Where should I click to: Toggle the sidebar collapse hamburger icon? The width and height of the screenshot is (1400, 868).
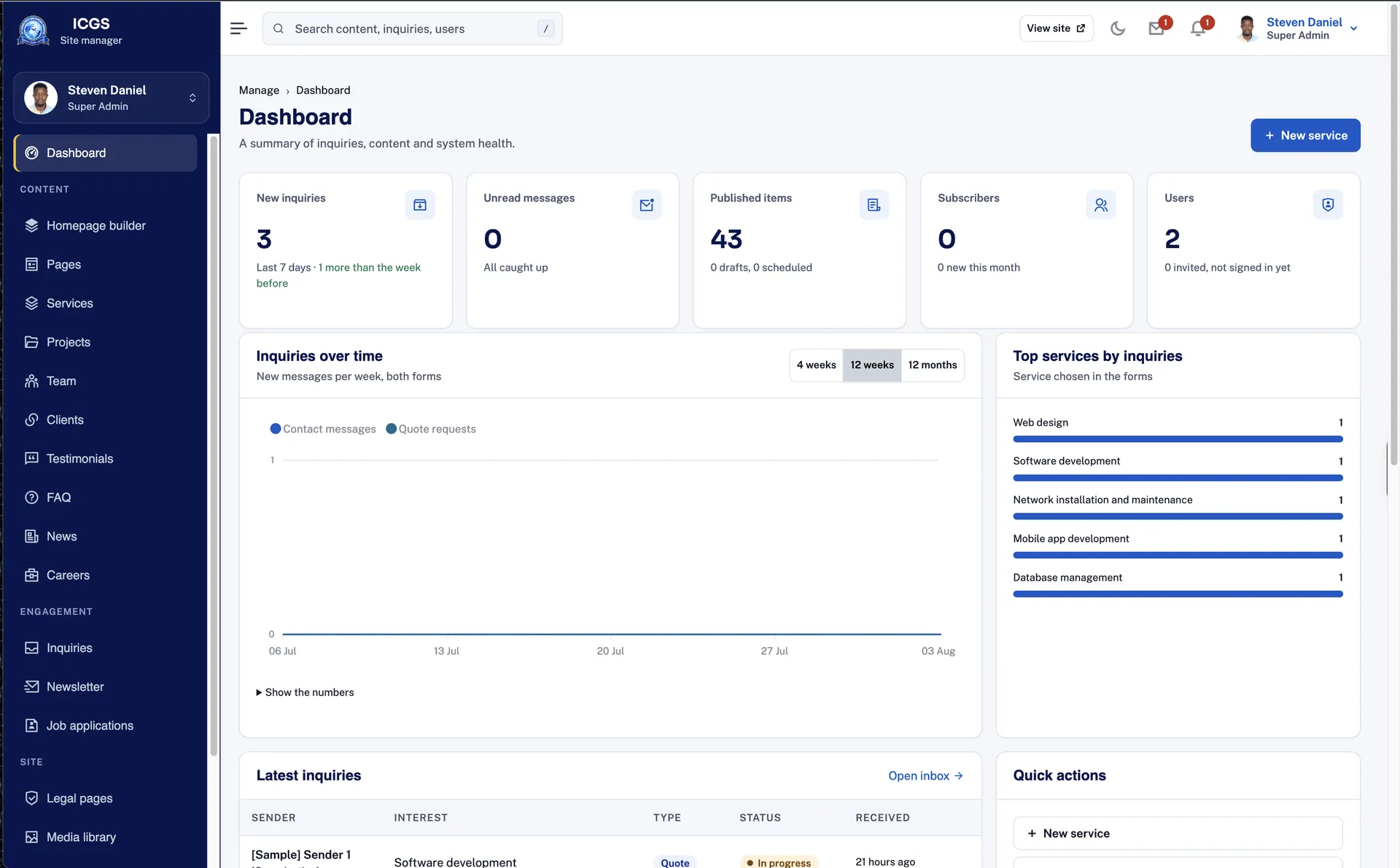point(238,28)
